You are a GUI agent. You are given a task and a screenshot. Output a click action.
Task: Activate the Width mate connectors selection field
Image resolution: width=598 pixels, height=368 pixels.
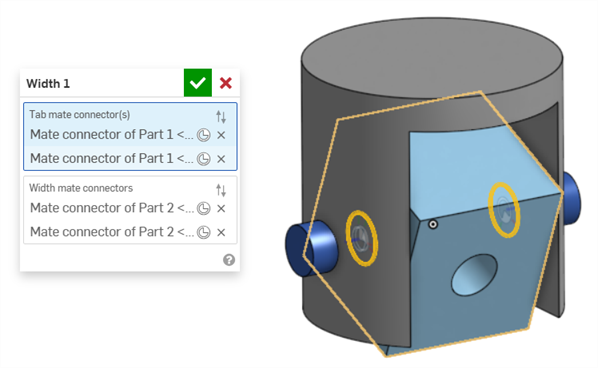[130, 210]
